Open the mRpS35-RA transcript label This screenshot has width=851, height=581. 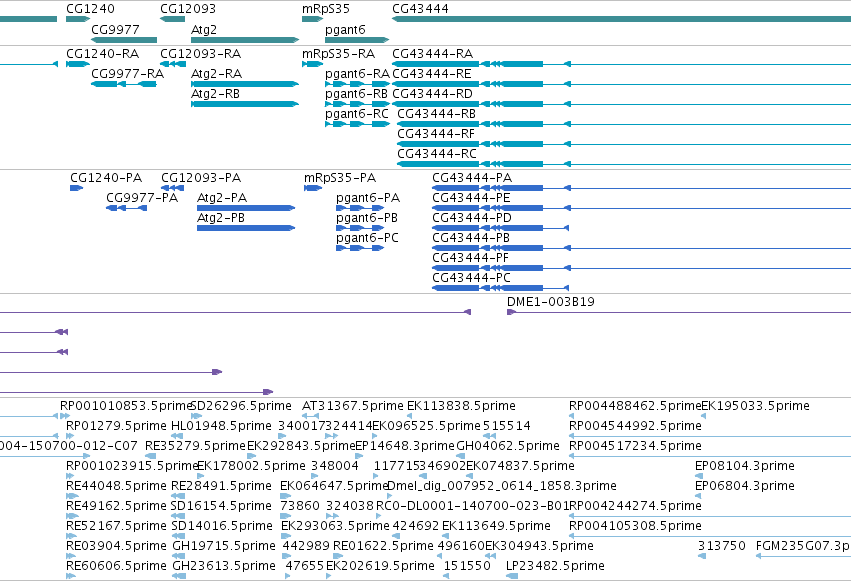click(338, 54)
